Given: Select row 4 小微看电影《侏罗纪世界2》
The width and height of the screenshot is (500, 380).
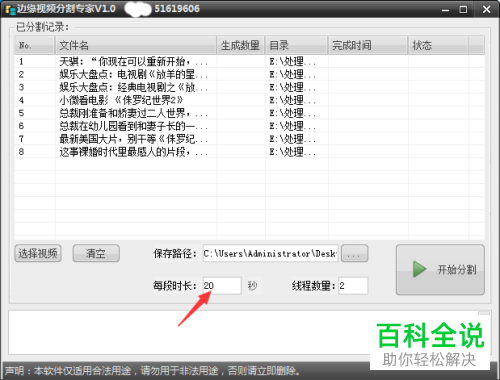Looking at the screenshot, I should pyautogui.click(x=249, y=100).
